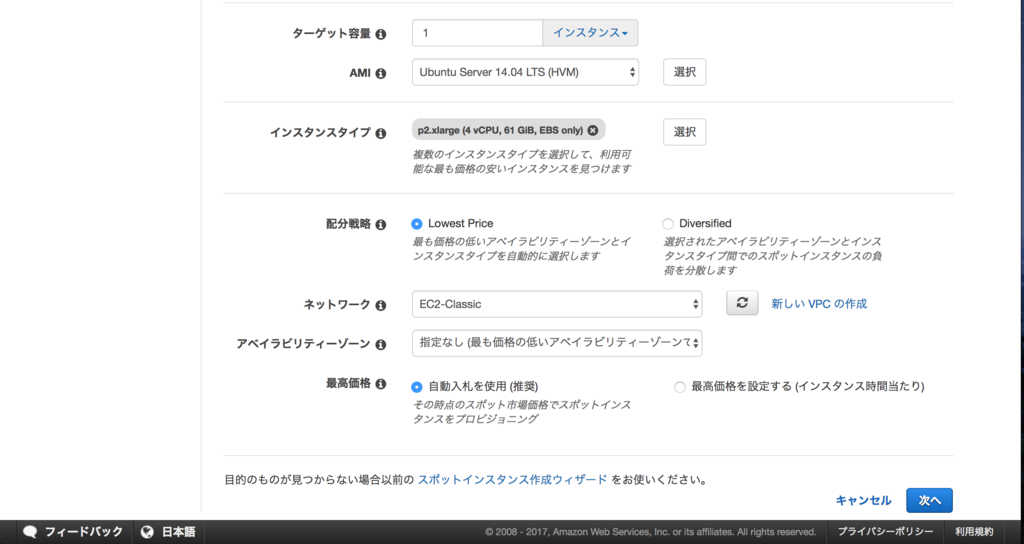
Task: Click the フィードバック speech bubble icon
Action: point(30,532)
